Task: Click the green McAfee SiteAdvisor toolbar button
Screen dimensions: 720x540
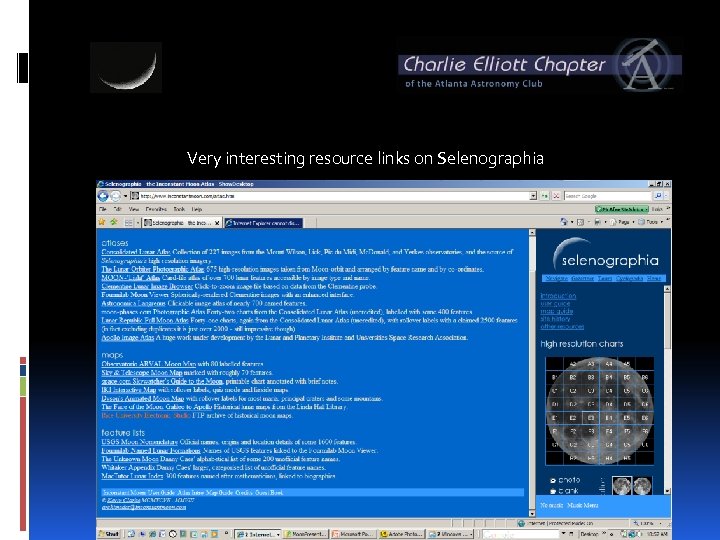Action: 622,209
